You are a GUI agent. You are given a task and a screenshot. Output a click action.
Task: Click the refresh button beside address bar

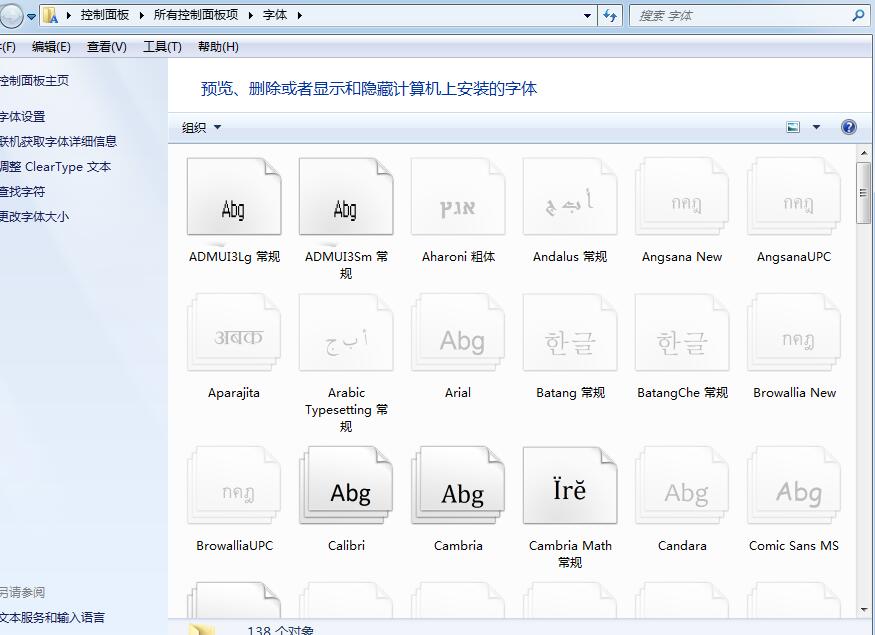tap(610, 15)
